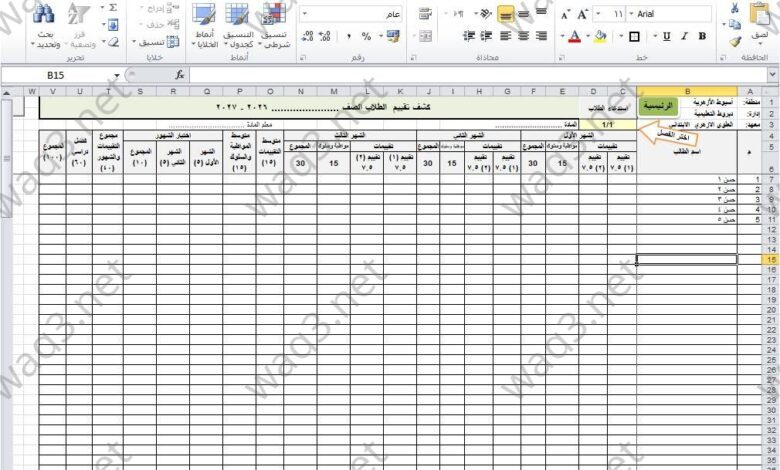780x470 pixels.
Task: Click the fx insert function icon
Action: [180, 75]
